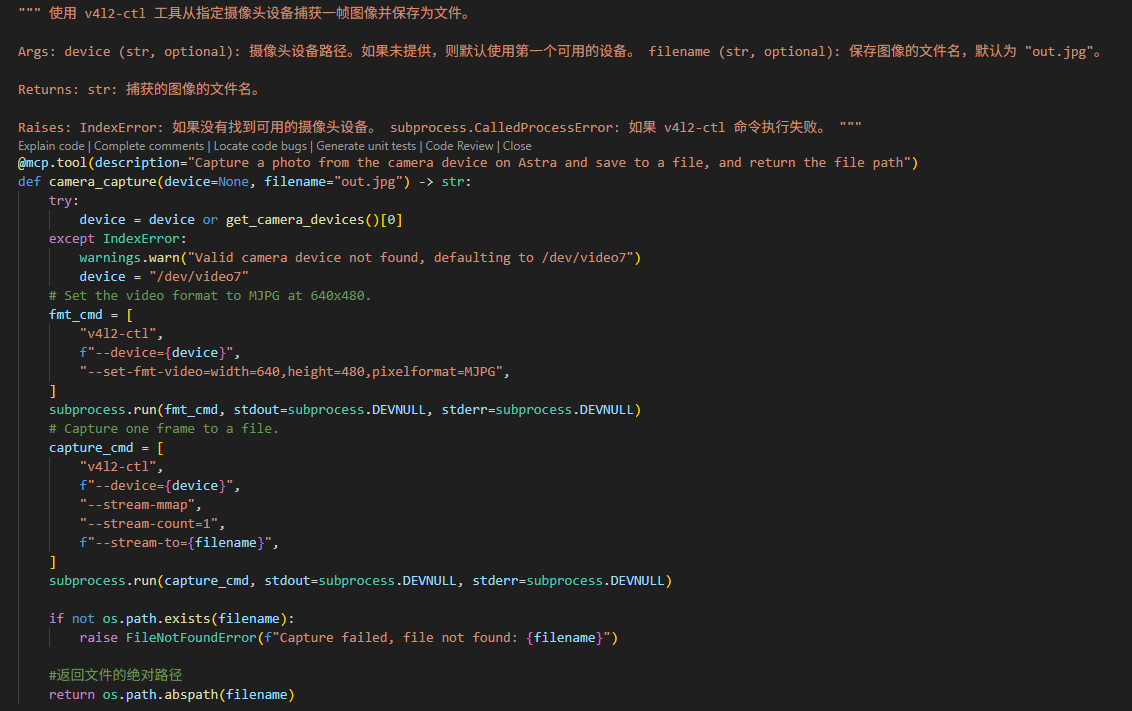This screenshot has width=1132, height=711.
Task: Click "/dev/video7" string in the device assignment
Action: (199, 276)
